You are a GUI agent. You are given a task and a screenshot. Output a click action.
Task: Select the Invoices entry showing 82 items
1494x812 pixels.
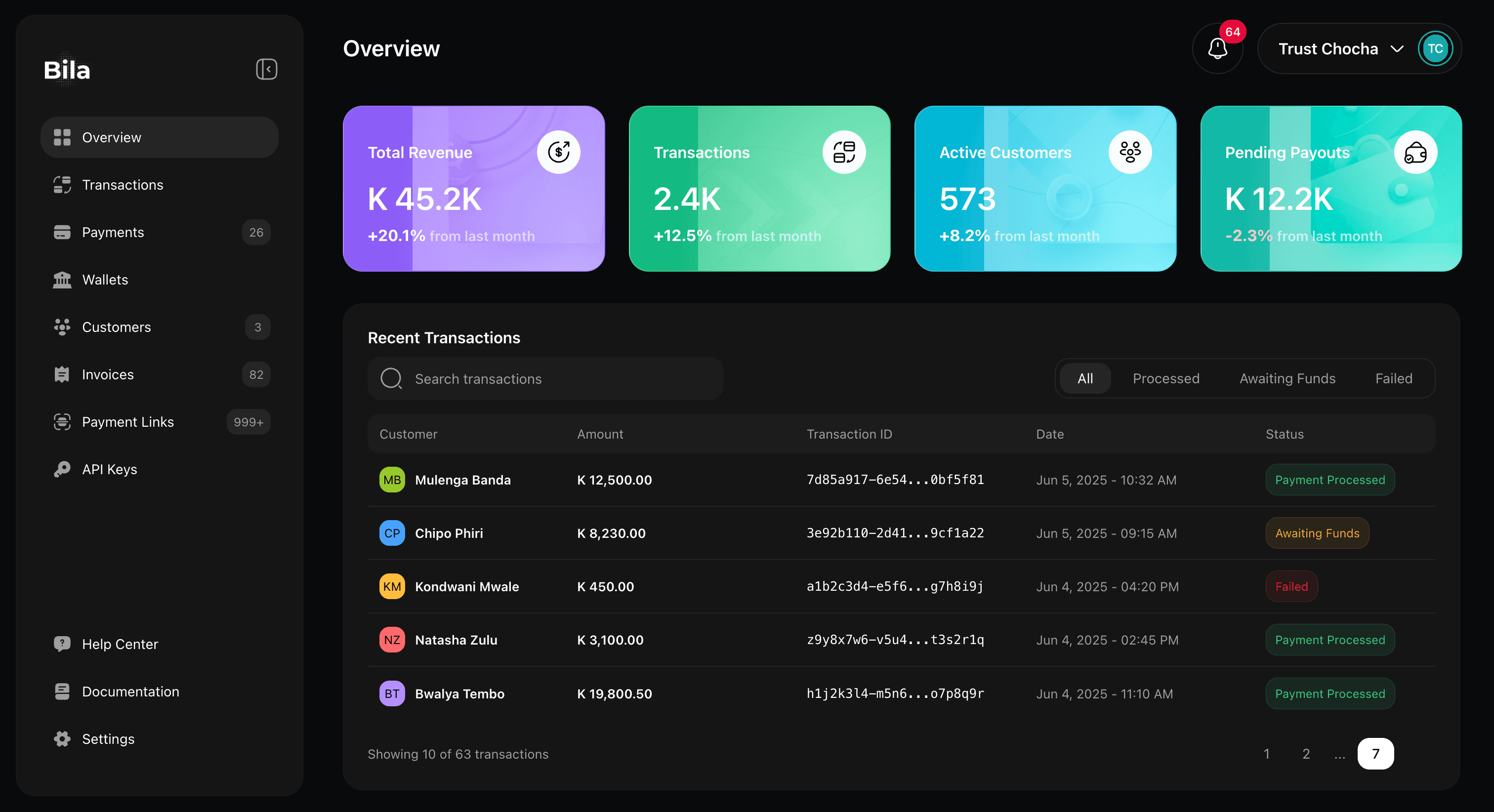(107, 374)
